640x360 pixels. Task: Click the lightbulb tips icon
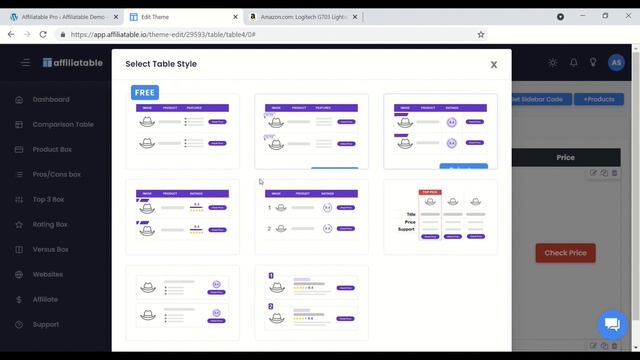(x=593, y=62)
